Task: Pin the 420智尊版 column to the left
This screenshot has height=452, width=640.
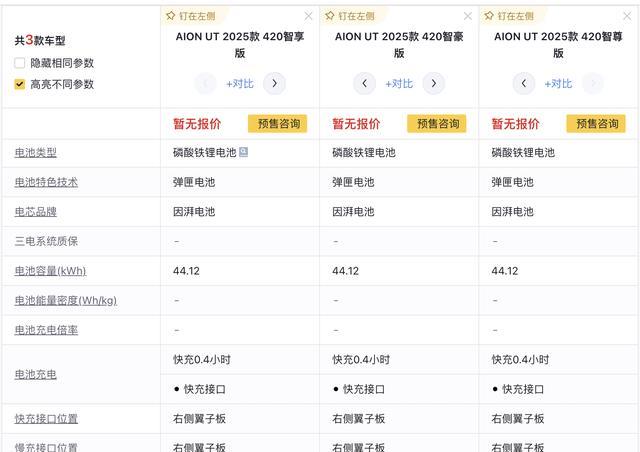Action: pos(509,16)
